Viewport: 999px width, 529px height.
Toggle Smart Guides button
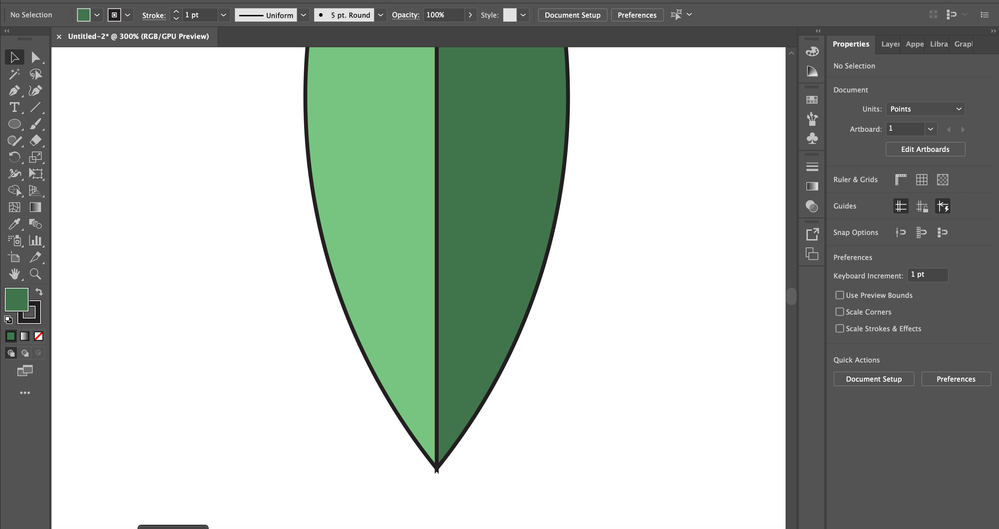(942, 206)
